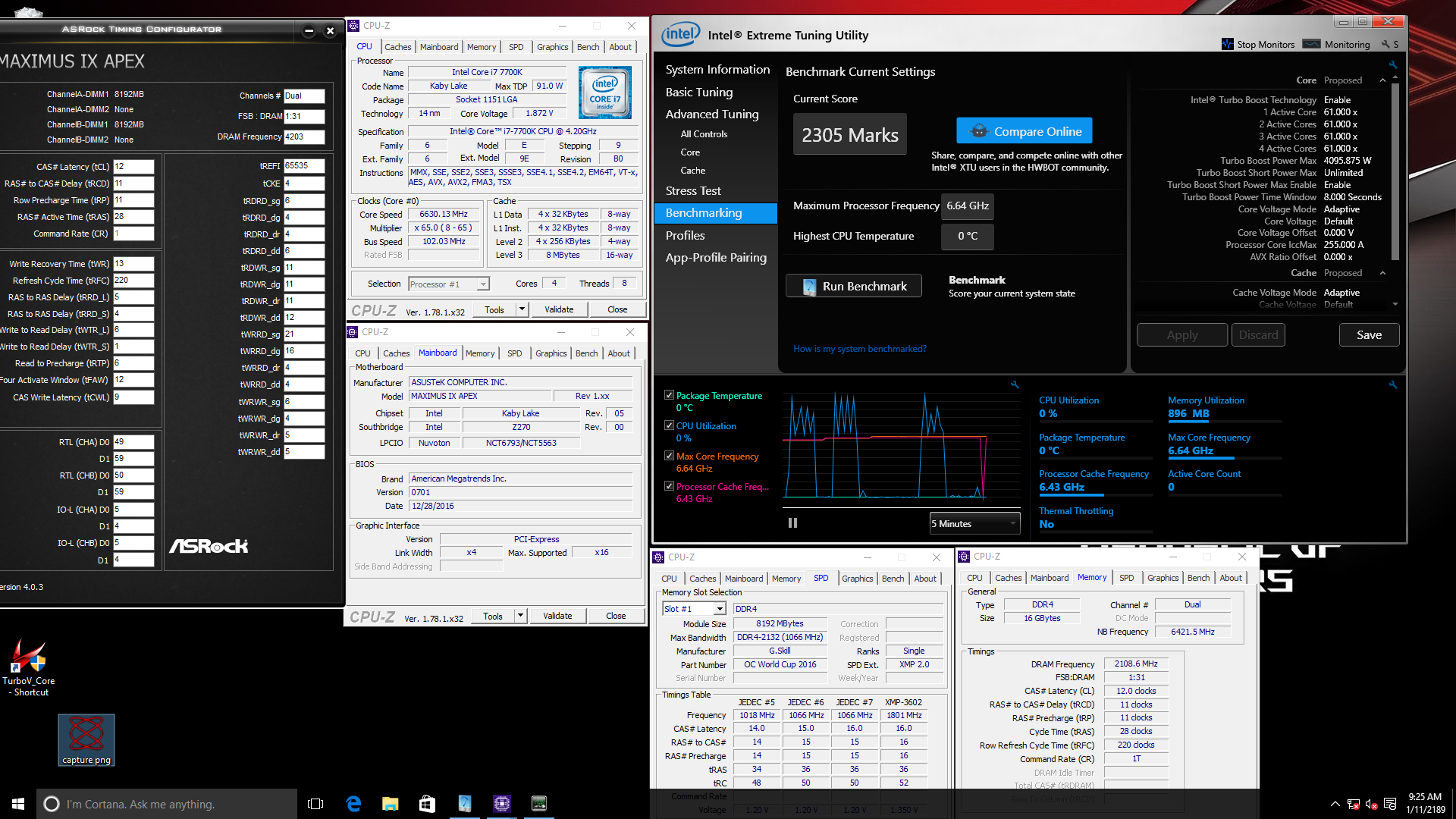The image size is (1456, 819).
Task: Close the ASRock Timing Configurator window
Action: tap(330, 31)
